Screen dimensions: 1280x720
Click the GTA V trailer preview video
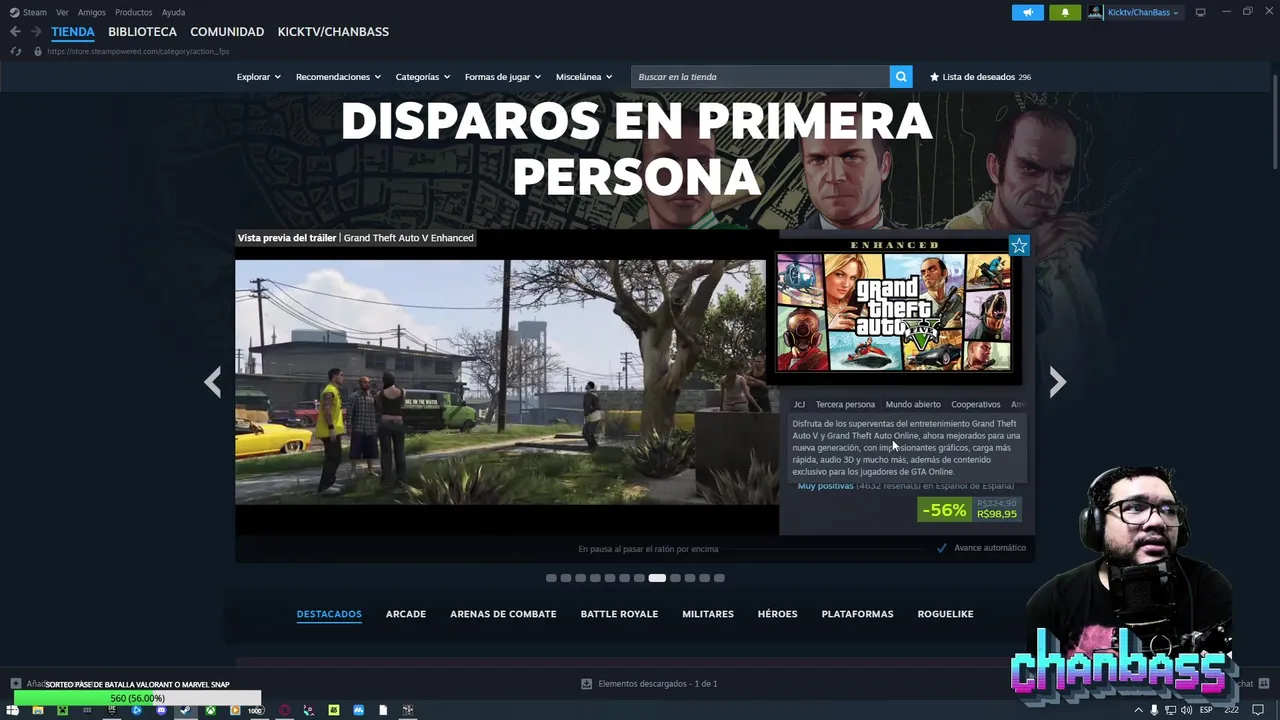507,382
